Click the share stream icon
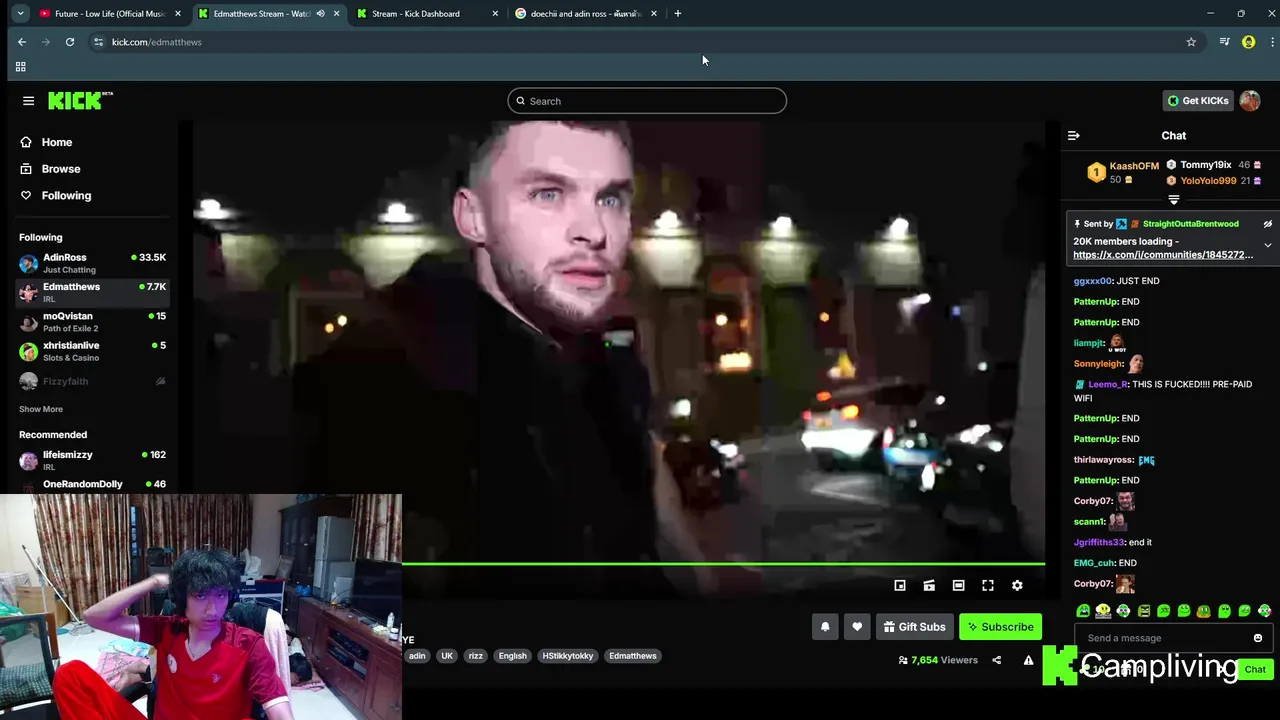The height and width of the screenshot is (720, 1280). 996,660
